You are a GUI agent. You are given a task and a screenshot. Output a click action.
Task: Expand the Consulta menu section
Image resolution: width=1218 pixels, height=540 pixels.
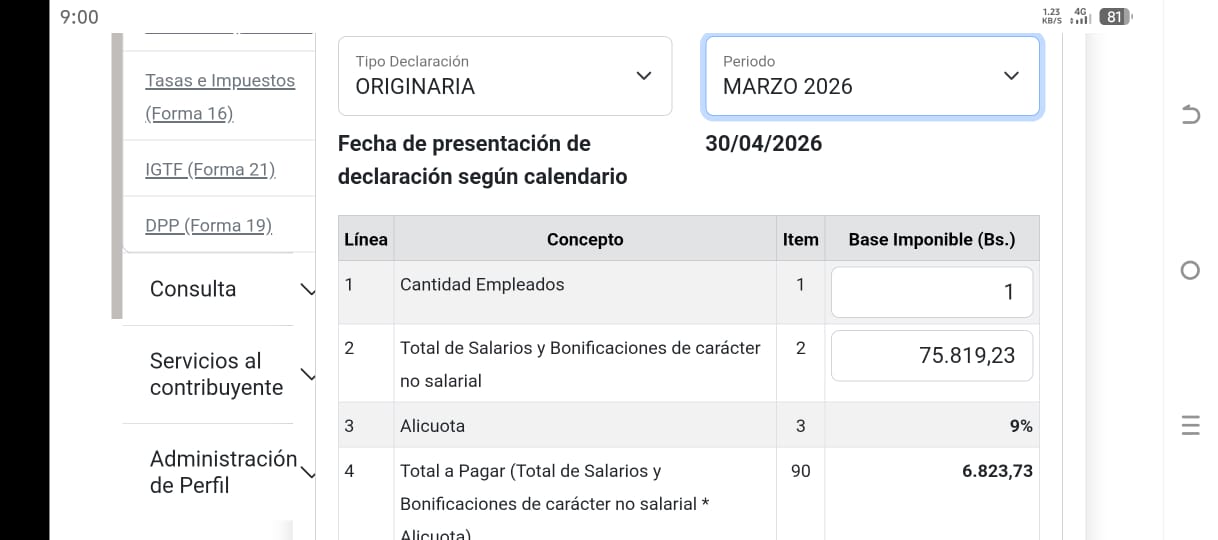pos(307,289)
